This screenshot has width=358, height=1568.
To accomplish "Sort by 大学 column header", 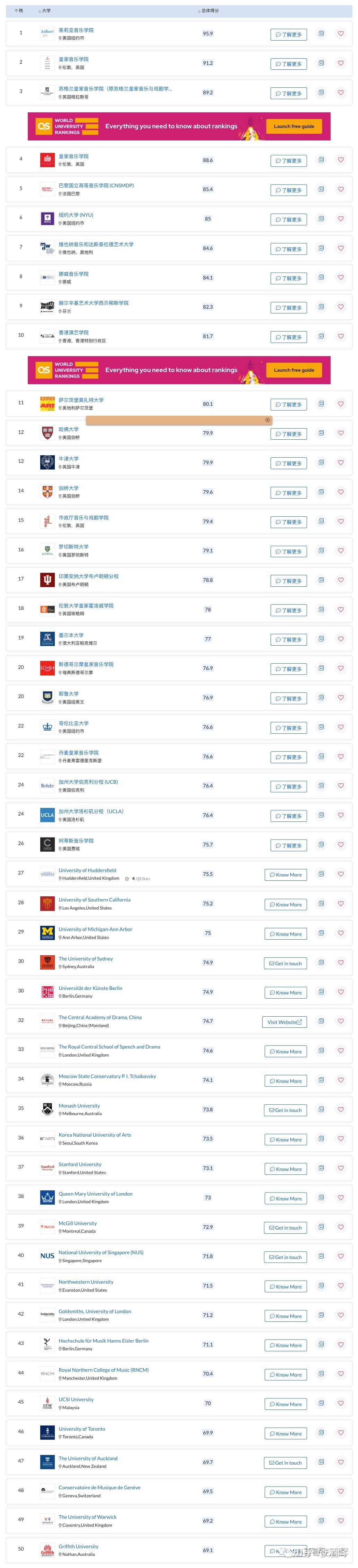I will [44, 10].
